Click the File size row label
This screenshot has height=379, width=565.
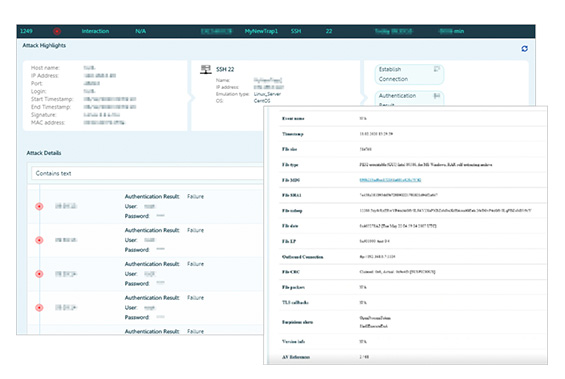point(290,149)
